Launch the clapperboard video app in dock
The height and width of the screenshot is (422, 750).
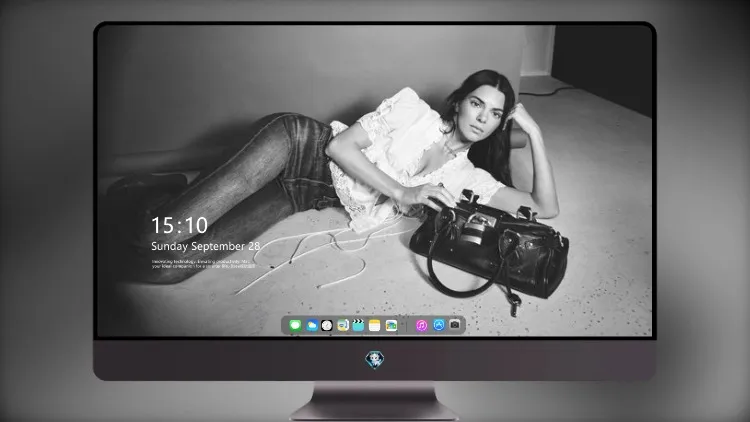pyautogui.click(x=358, y=325)
